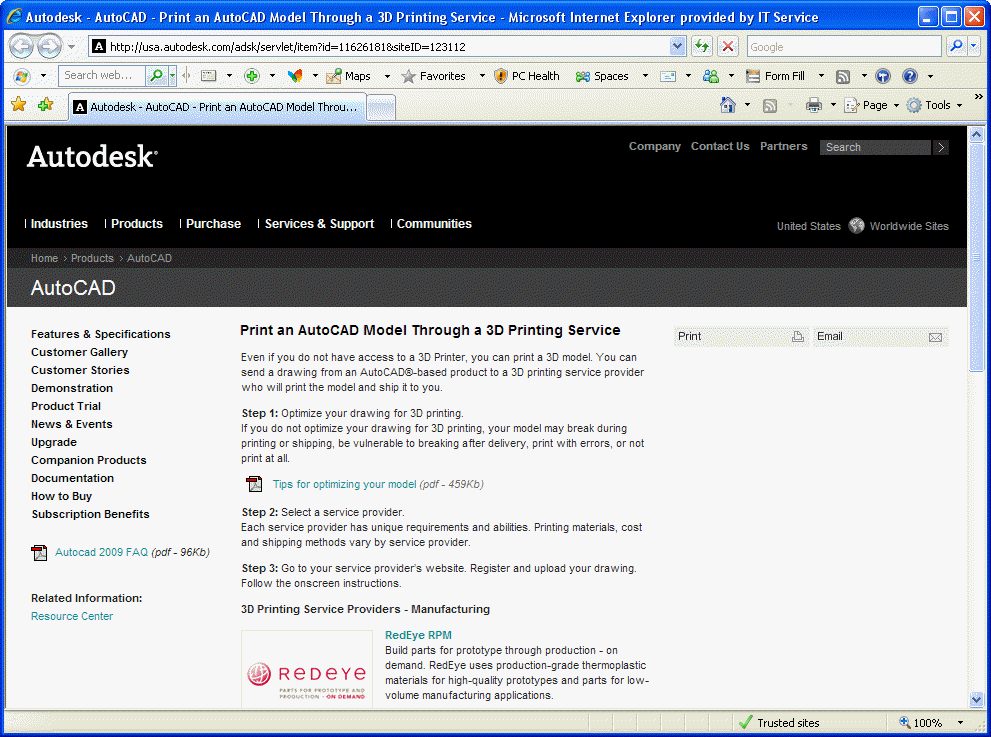Open Maps from the toolbar

click(349, 76)
